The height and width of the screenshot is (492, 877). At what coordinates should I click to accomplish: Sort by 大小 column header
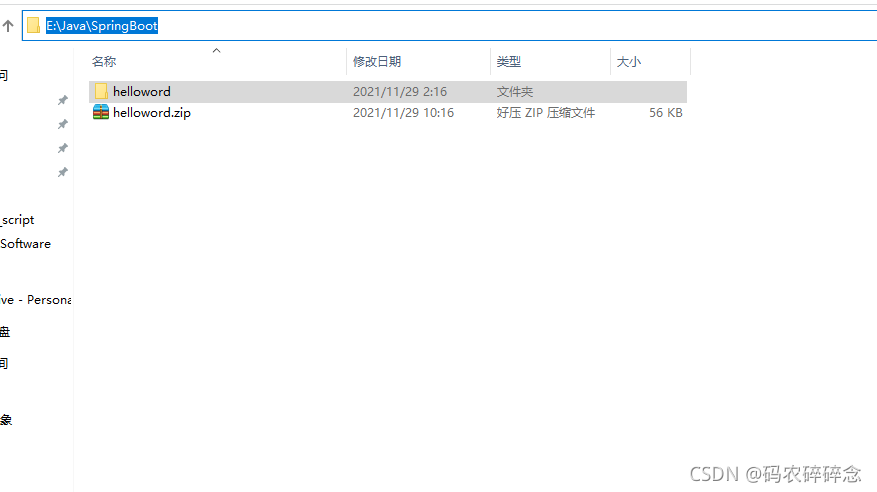[x=629, y=62]
